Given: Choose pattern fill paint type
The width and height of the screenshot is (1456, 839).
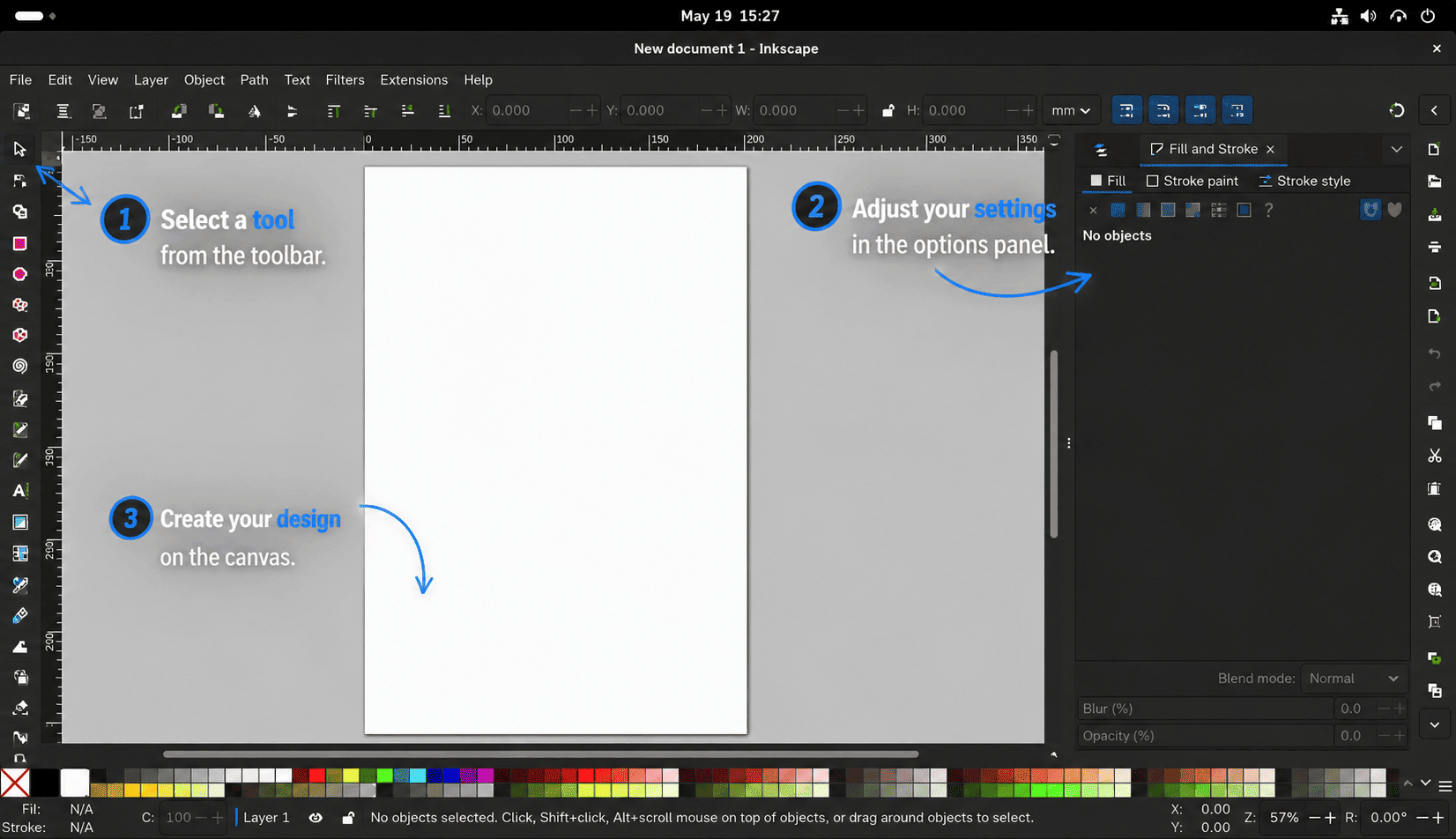Looking at the screenshot, I should click(1219, 210).
